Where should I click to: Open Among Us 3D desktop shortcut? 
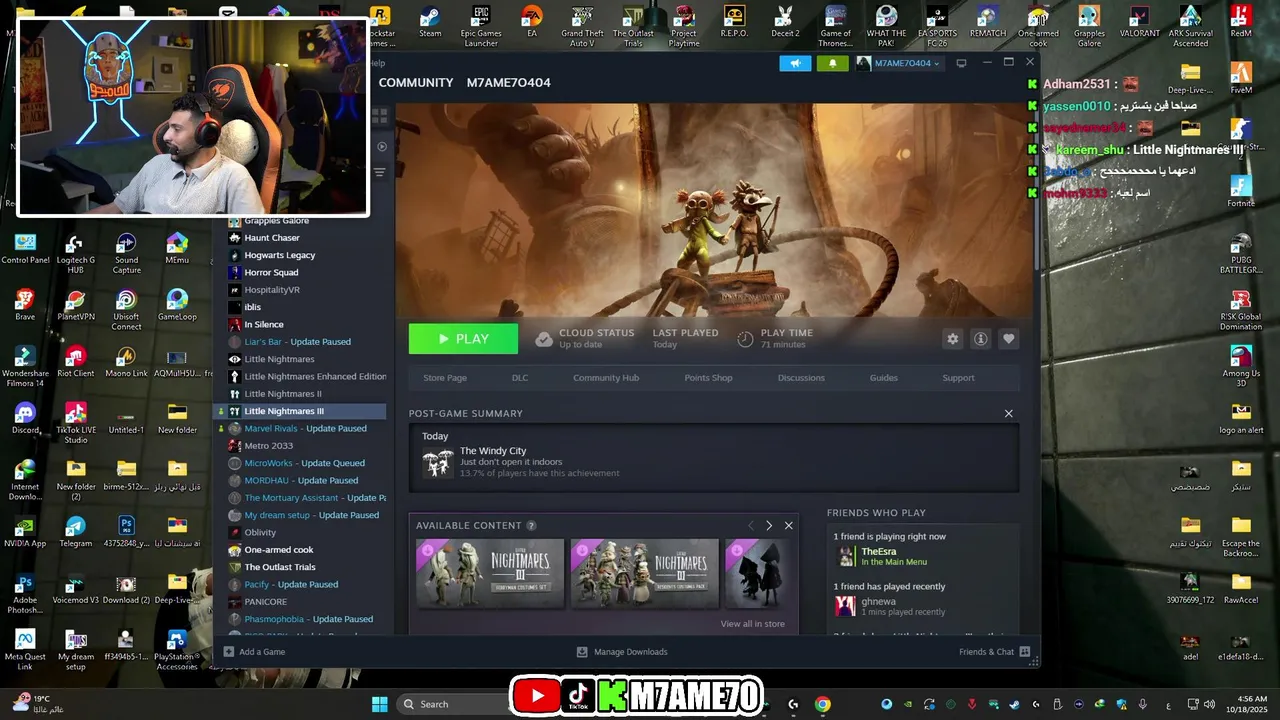coord(1241,366)
